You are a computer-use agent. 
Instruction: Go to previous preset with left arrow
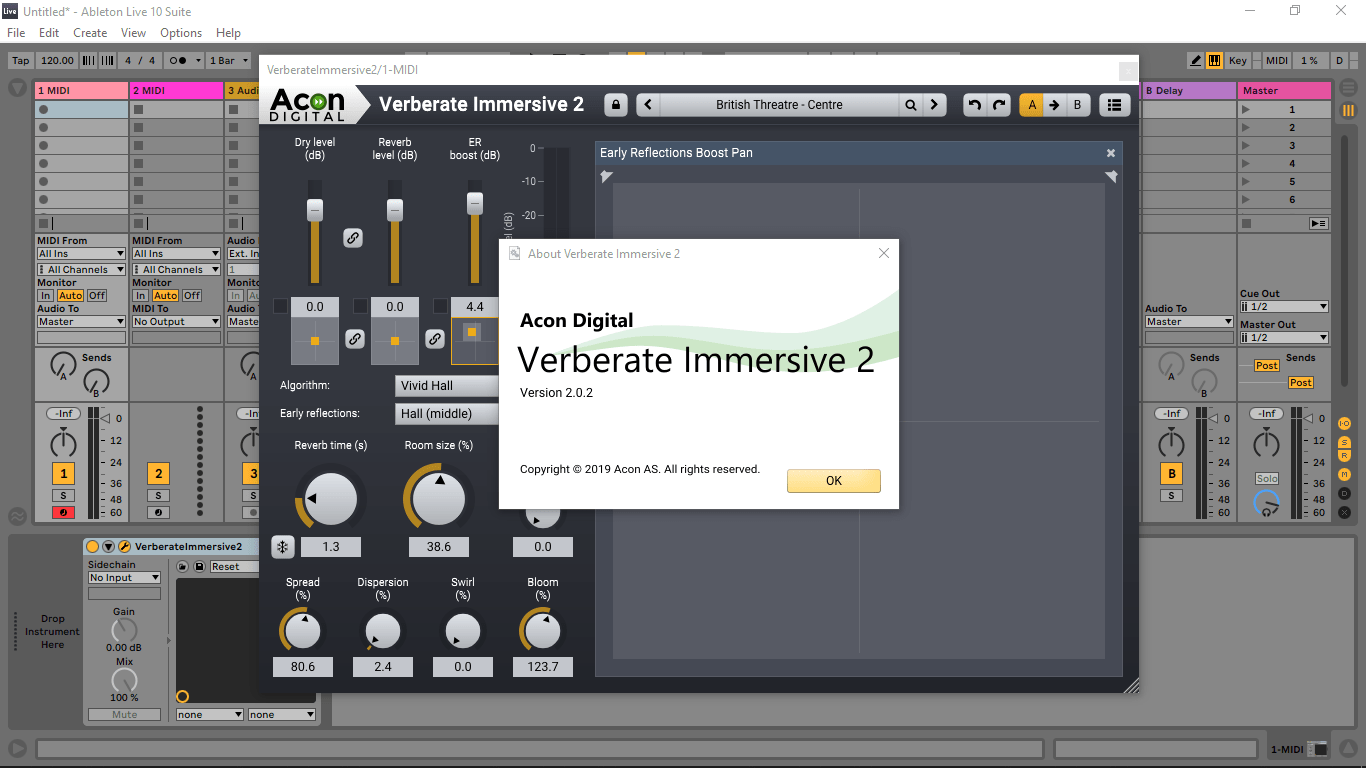pos(647,104)
